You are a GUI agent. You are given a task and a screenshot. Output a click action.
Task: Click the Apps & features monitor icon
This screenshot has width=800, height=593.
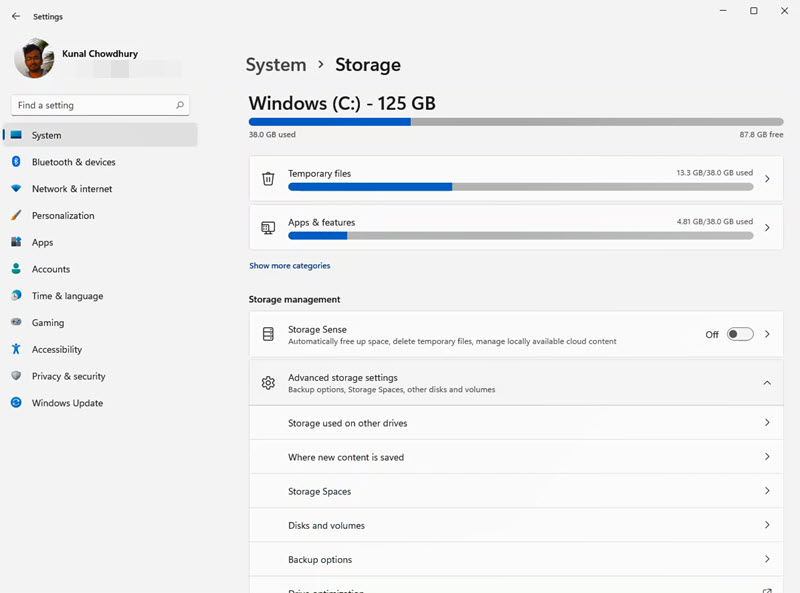pos(268,228)
